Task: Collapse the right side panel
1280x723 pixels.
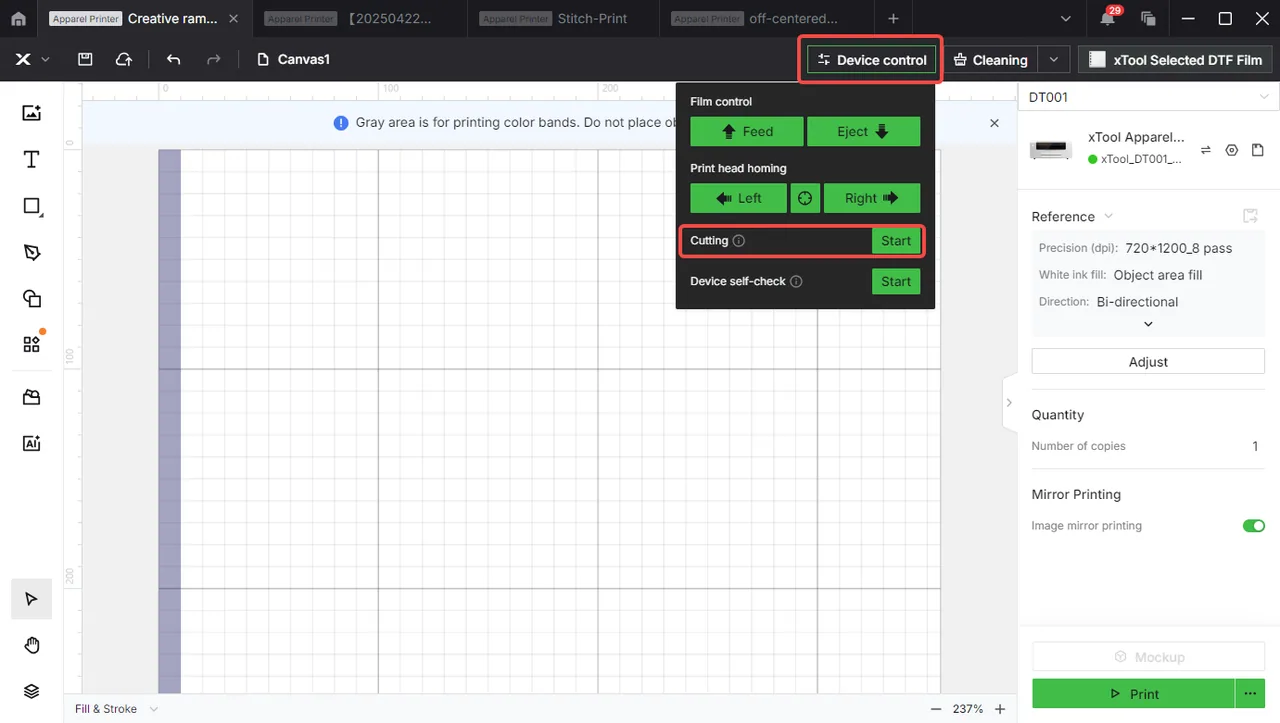Action: pos(1009,403)
